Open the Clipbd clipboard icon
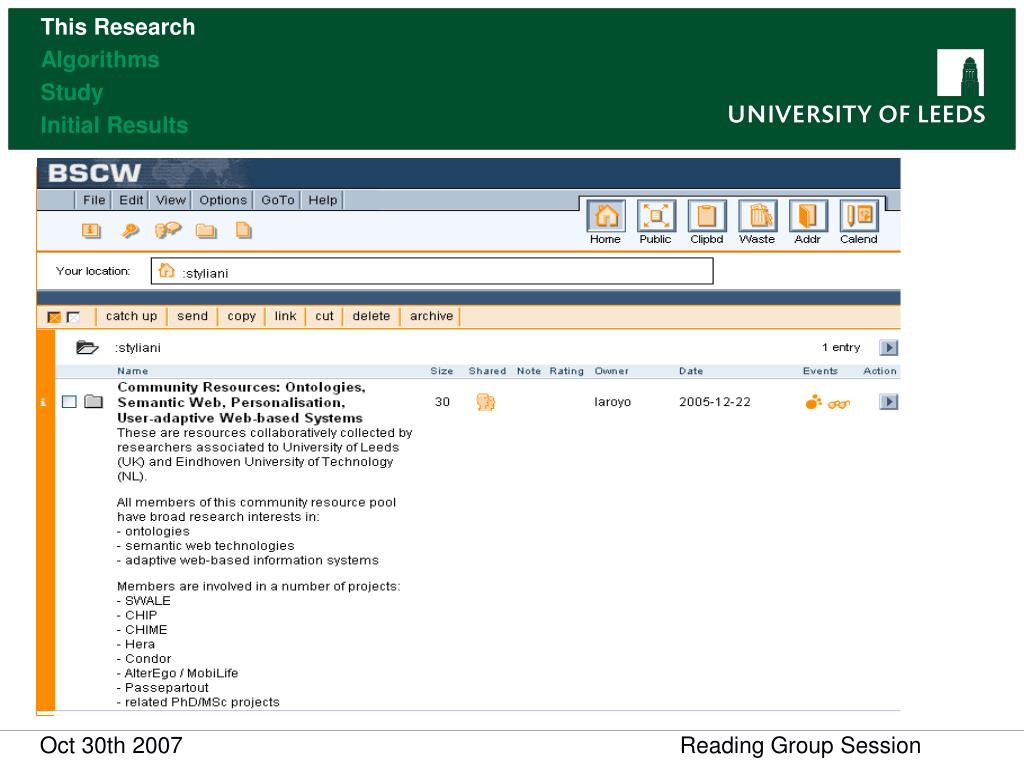Viewport: 1024px width, 768px height. (707, 216)
